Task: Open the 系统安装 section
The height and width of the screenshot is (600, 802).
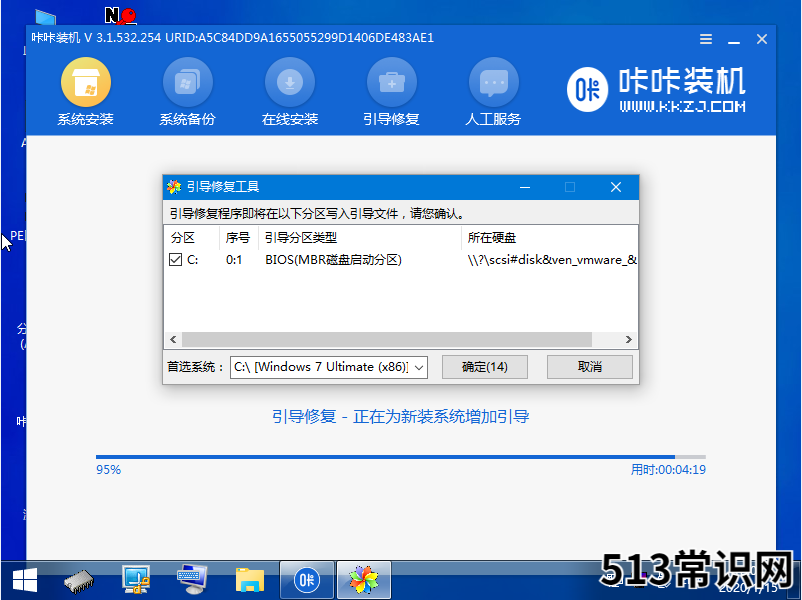Action: pyautogui.click(x=85, y=92)
